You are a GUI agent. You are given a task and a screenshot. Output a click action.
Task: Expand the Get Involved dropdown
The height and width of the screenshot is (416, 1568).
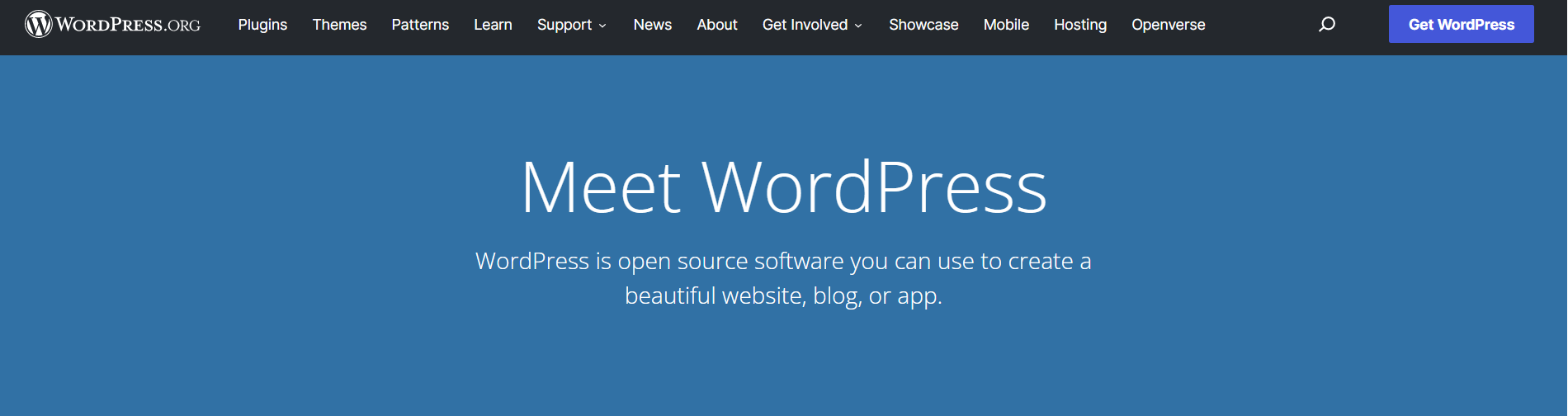click(x=813, y=25)
